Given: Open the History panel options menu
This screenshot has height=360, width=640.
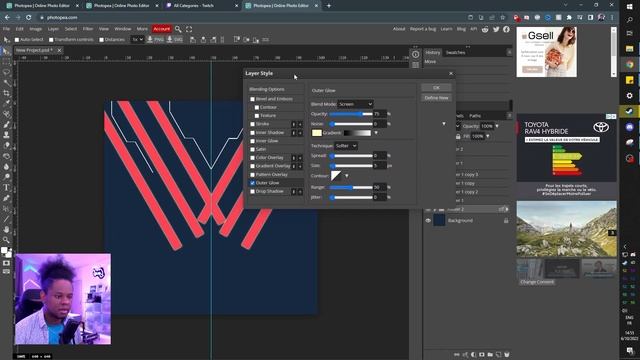Looking at the screenshot, I should (x=509, y=52).
